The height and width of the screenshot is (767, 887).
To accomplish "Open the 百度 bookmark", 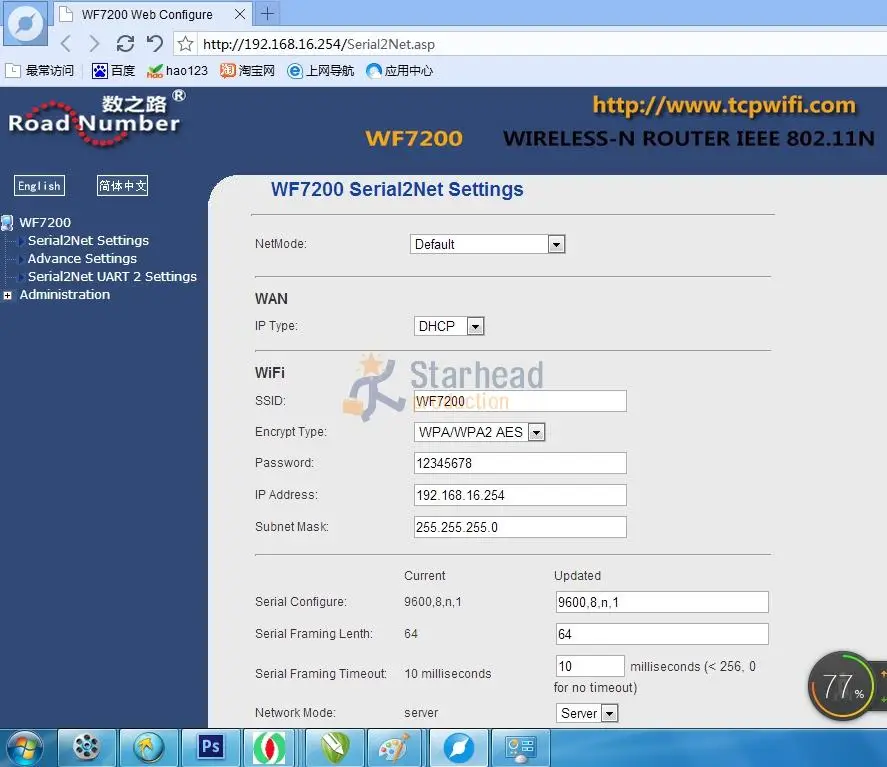I will click(x=114, y=71).
